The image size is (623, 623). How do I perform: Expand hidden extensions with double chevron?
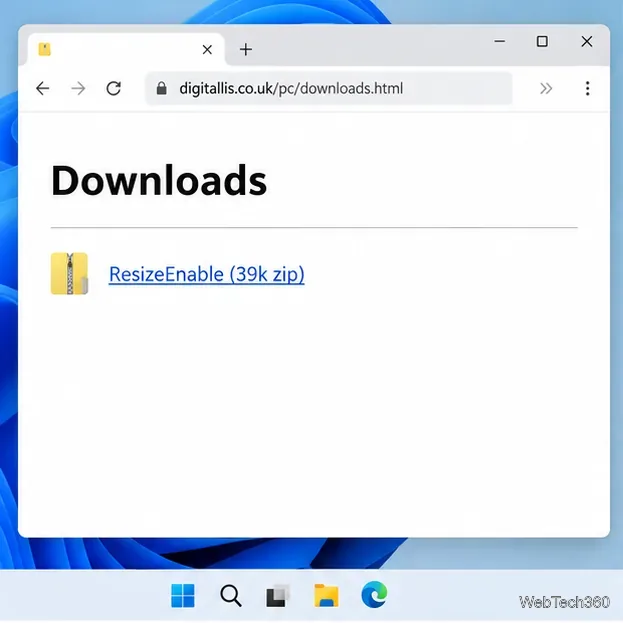click(546, 88)
